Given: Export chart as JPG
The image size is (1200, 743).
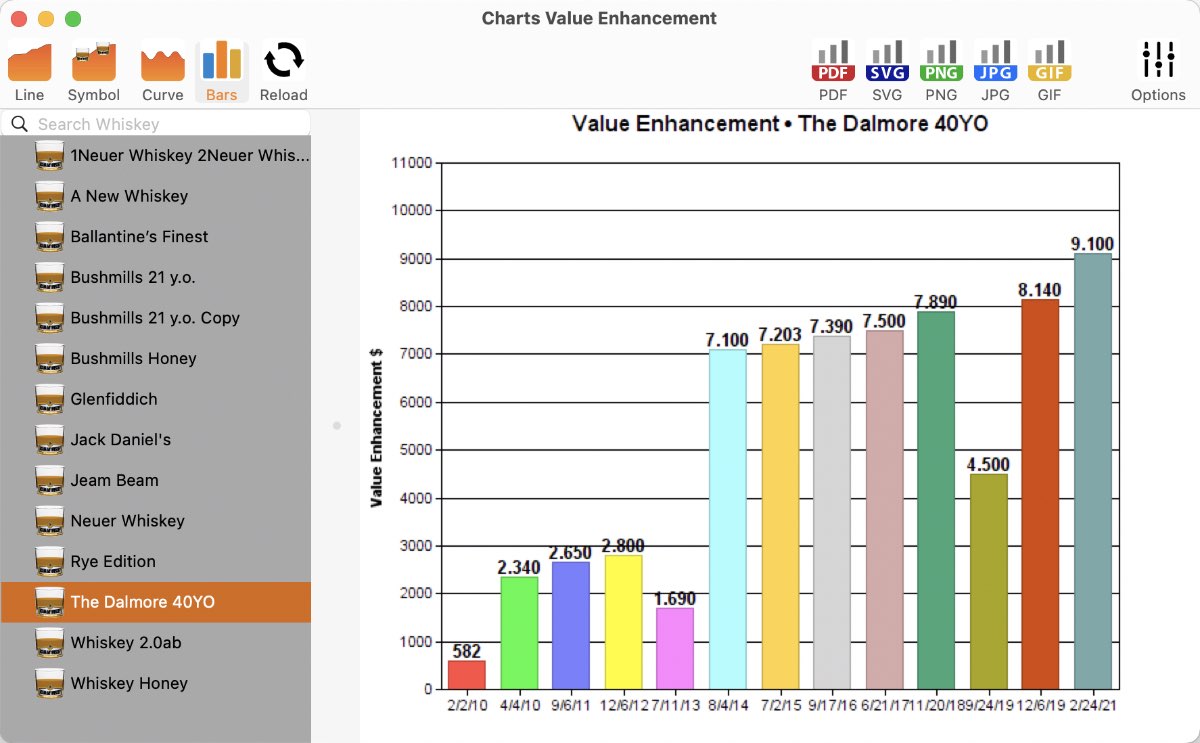Looking at the screenshot, I should pos(995,72).
